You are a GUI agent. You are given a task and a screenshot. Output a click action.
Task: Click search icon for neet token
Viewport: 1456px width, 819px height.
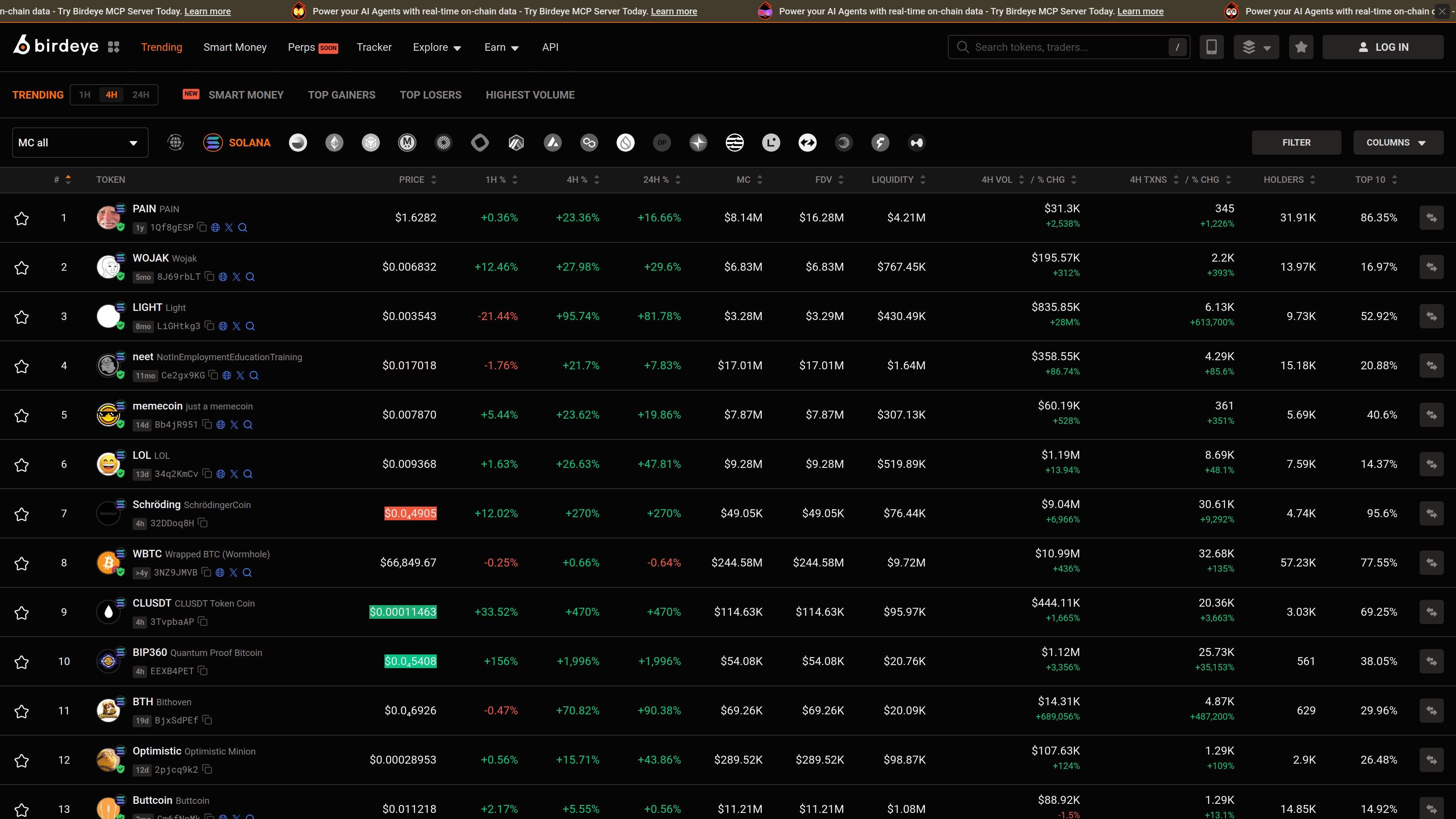pos(254,375)
